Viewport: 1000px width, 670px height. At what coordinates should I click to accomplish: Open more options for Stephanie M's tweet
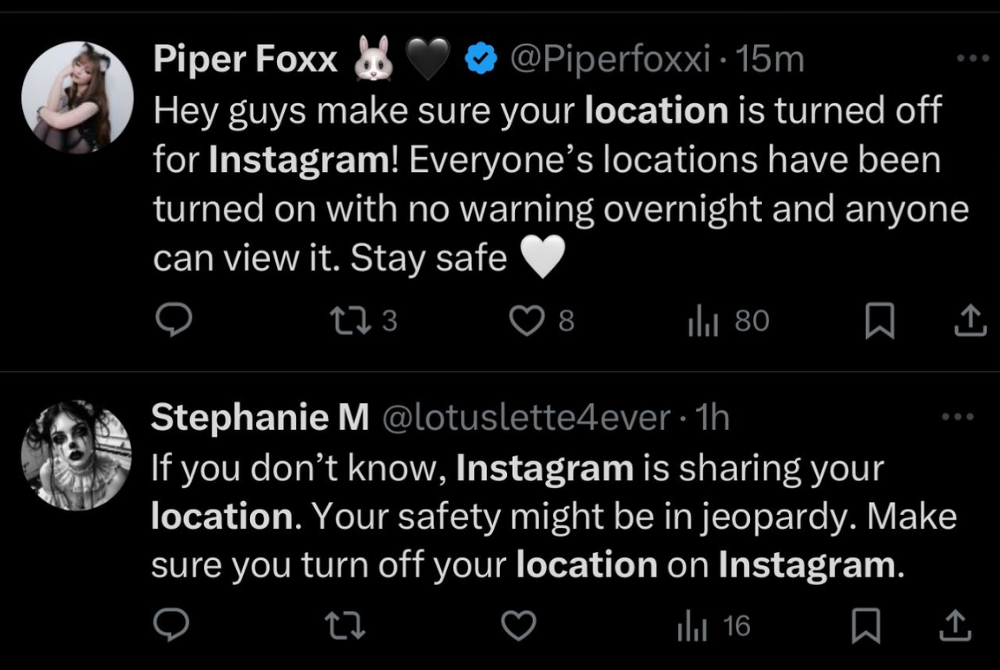click(x=958, y=418)
